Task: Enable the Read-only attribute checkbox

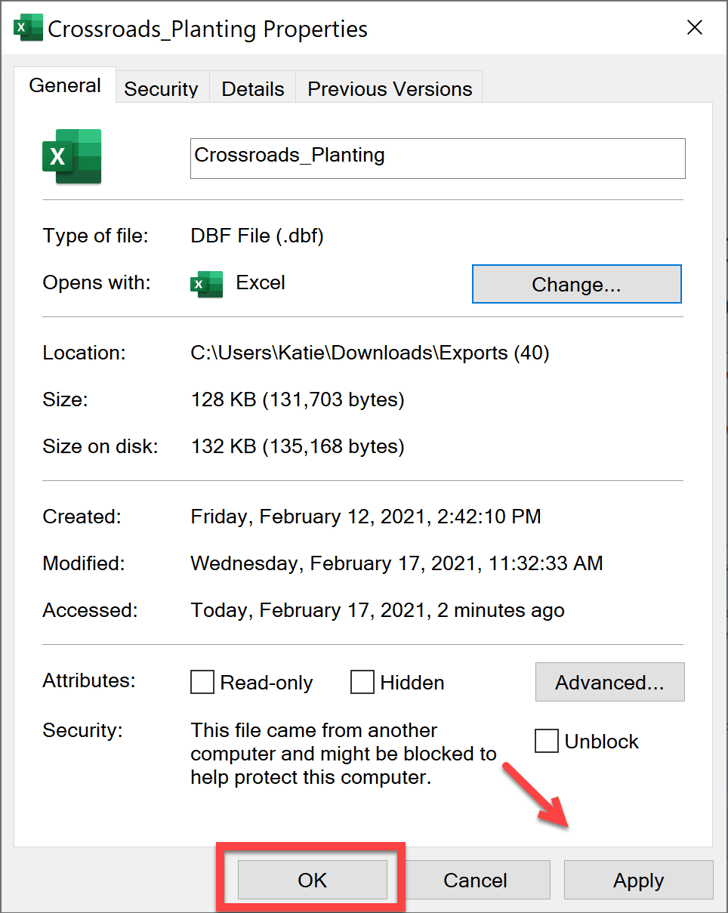Action: click(x=202, y=682)
